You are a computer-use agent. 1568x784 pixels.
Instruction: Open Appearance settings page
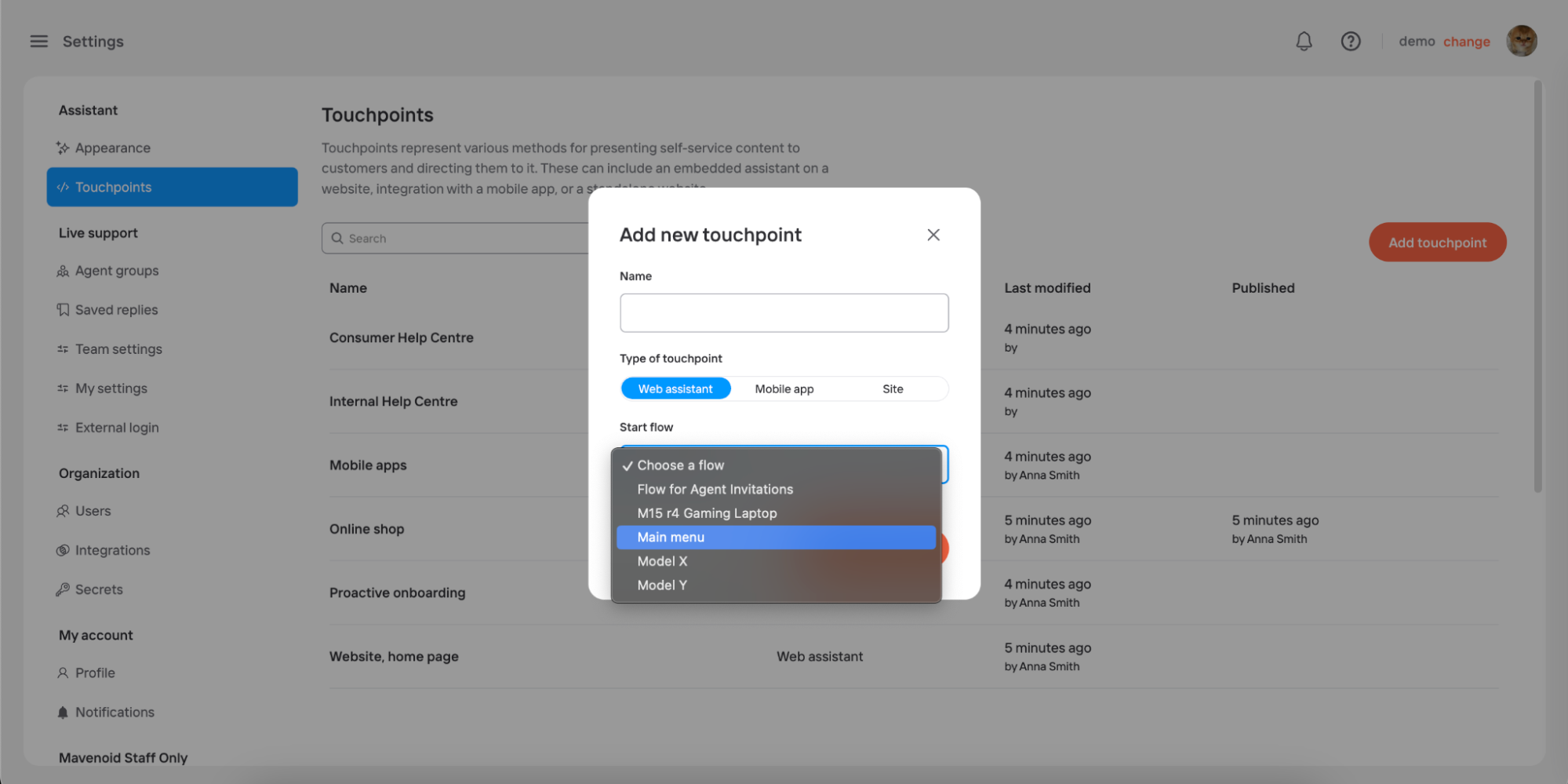[172, 148]
